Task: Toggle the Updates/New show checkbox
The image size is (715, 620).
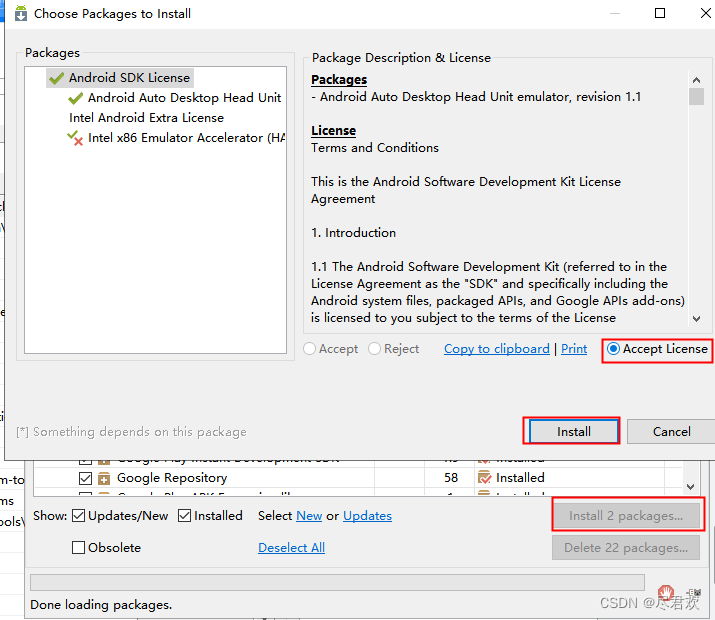Action: (x=78, y=516)
